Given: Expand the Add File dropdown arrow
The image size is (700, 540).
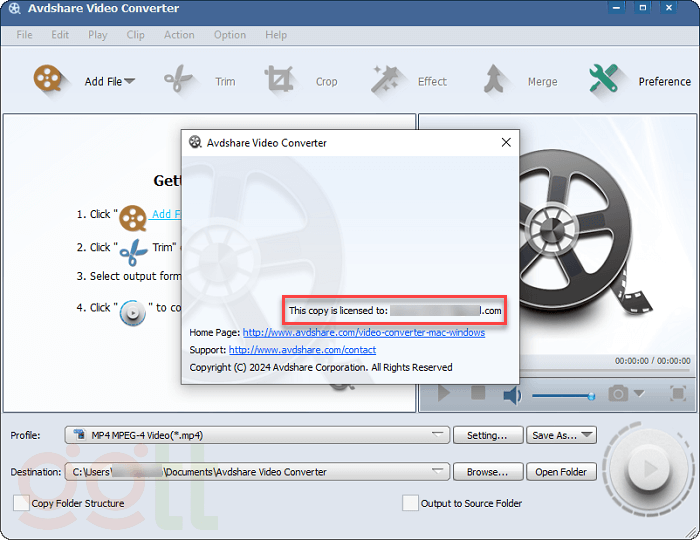Looking at the screenshot, I should click(x=129, y=82).
